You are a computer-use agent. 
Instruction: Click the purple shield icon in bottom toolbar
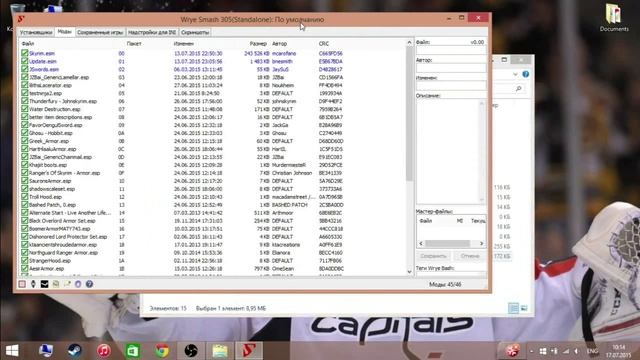(78, 284)
